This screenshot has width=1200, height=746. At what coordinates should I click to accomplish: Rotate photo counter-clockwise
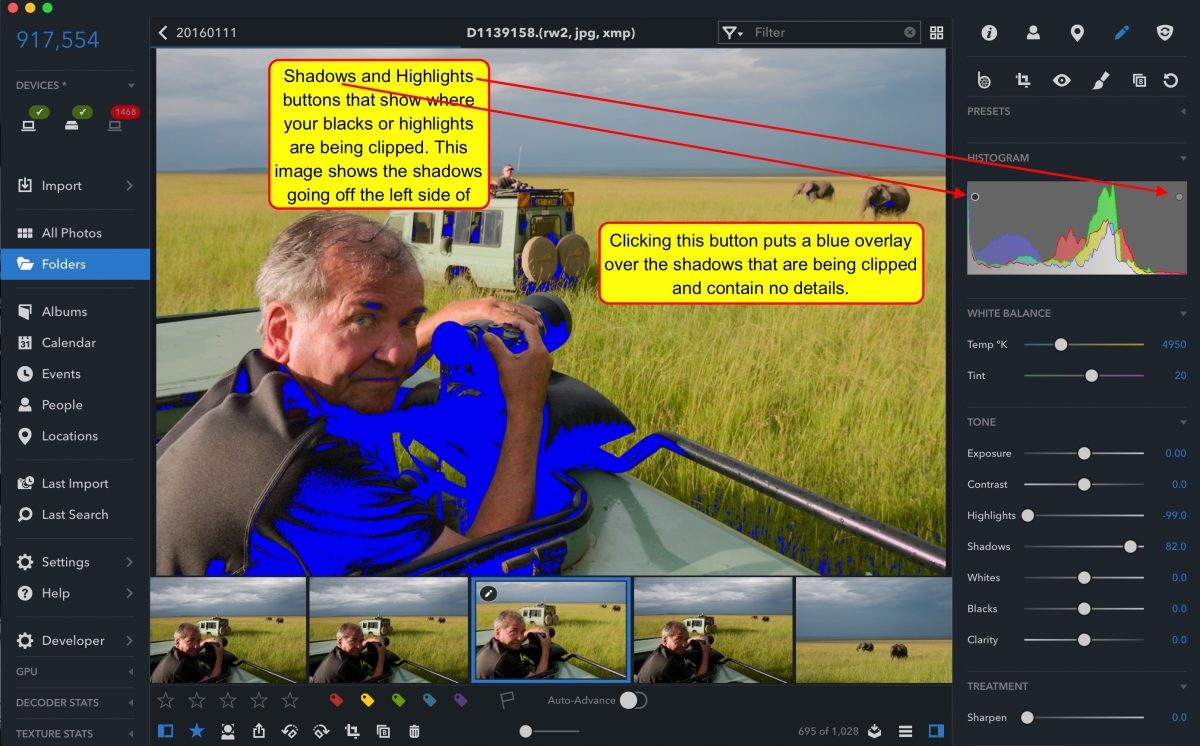(290, 731)
